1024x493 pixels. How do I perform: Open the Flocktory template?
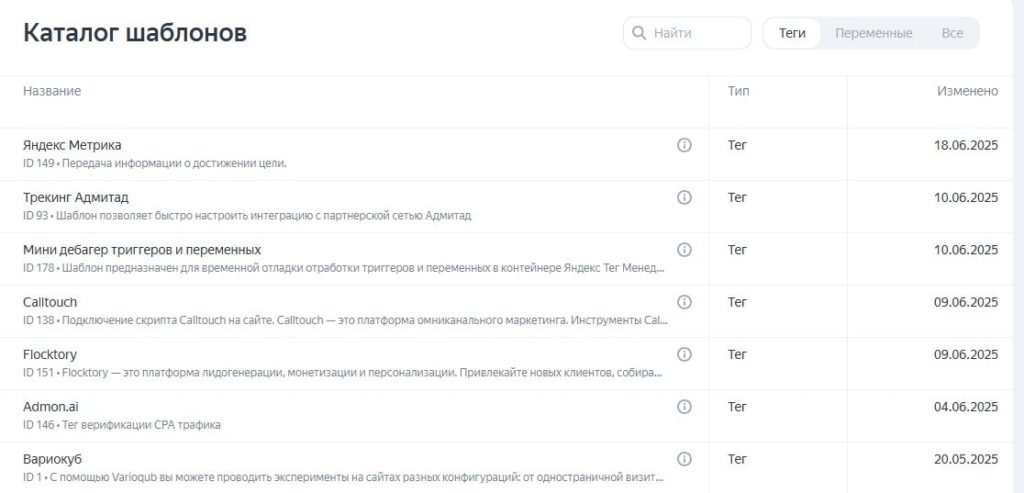point(50,354)
